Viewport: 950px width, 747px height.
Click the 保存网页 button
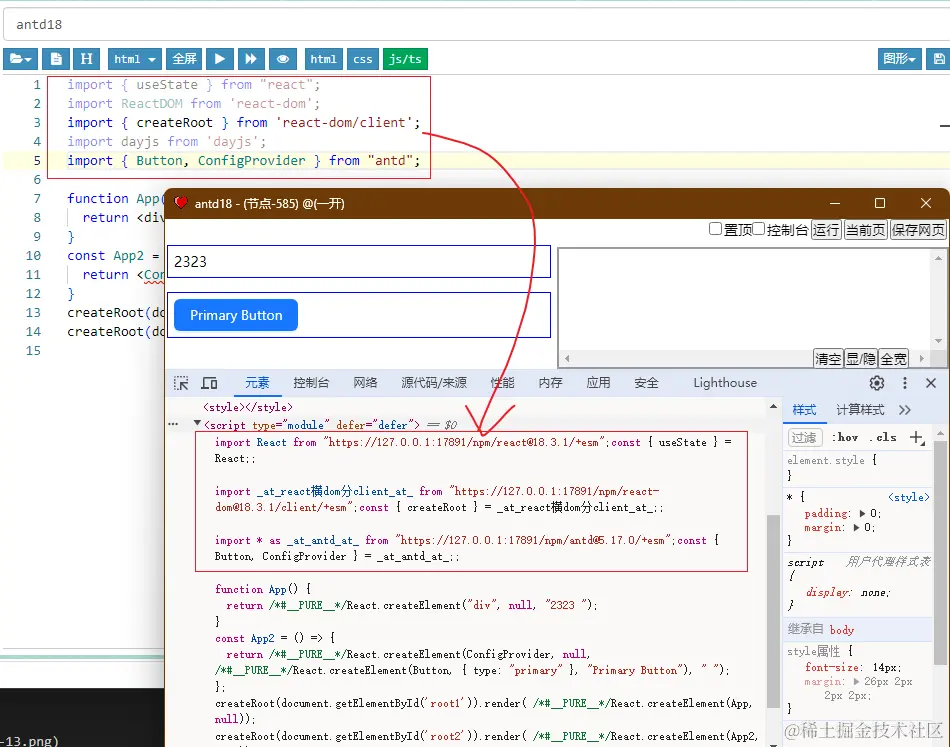click(x=918, y=230)
